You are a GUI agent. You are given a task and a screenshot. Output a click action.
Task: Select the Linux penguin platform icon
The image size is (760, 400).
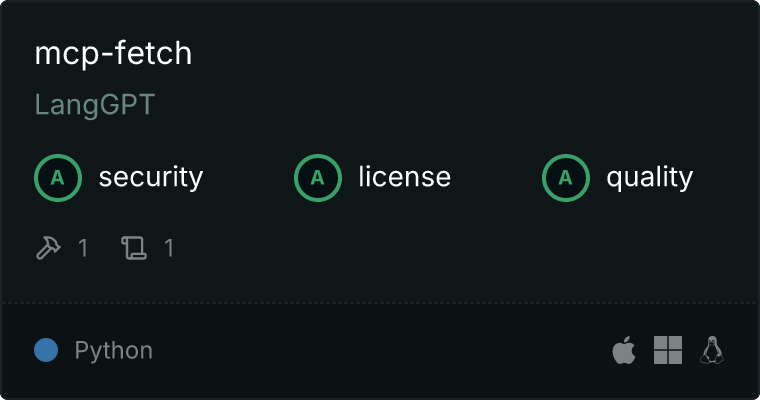(712, 350)
